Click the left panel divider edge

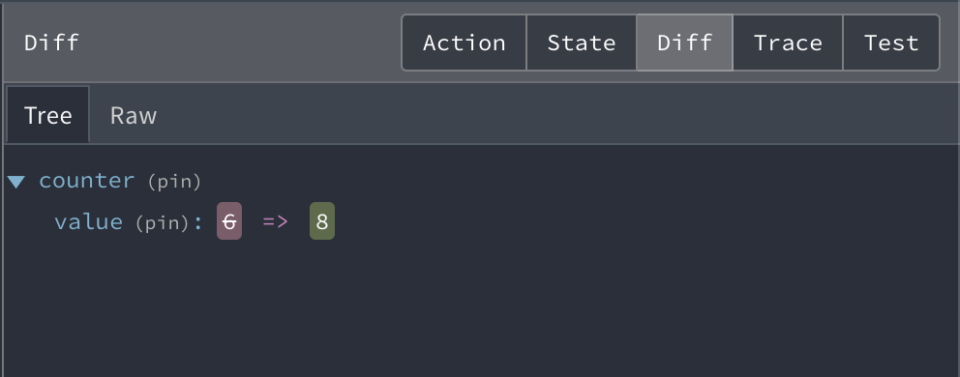2,188
